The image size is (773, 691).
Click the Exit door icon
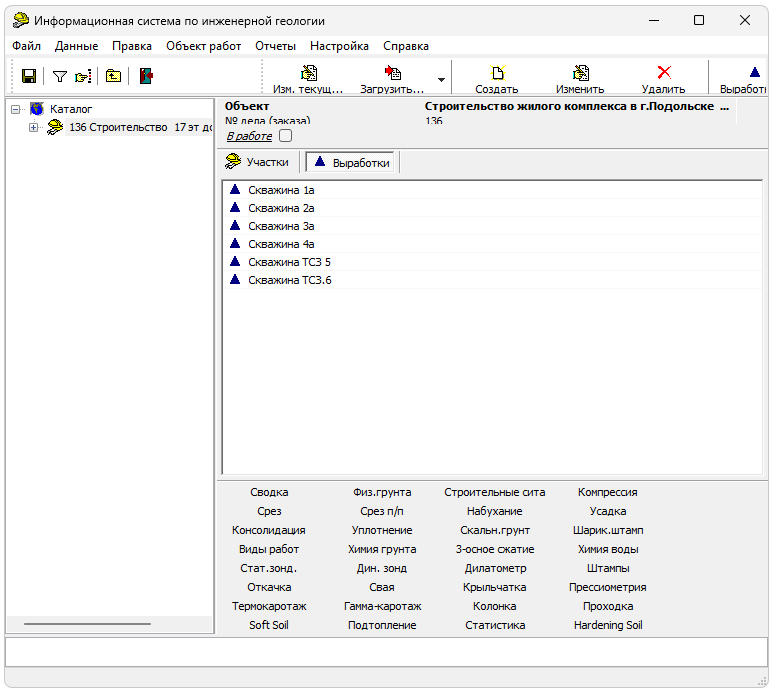tap(146, 76)
